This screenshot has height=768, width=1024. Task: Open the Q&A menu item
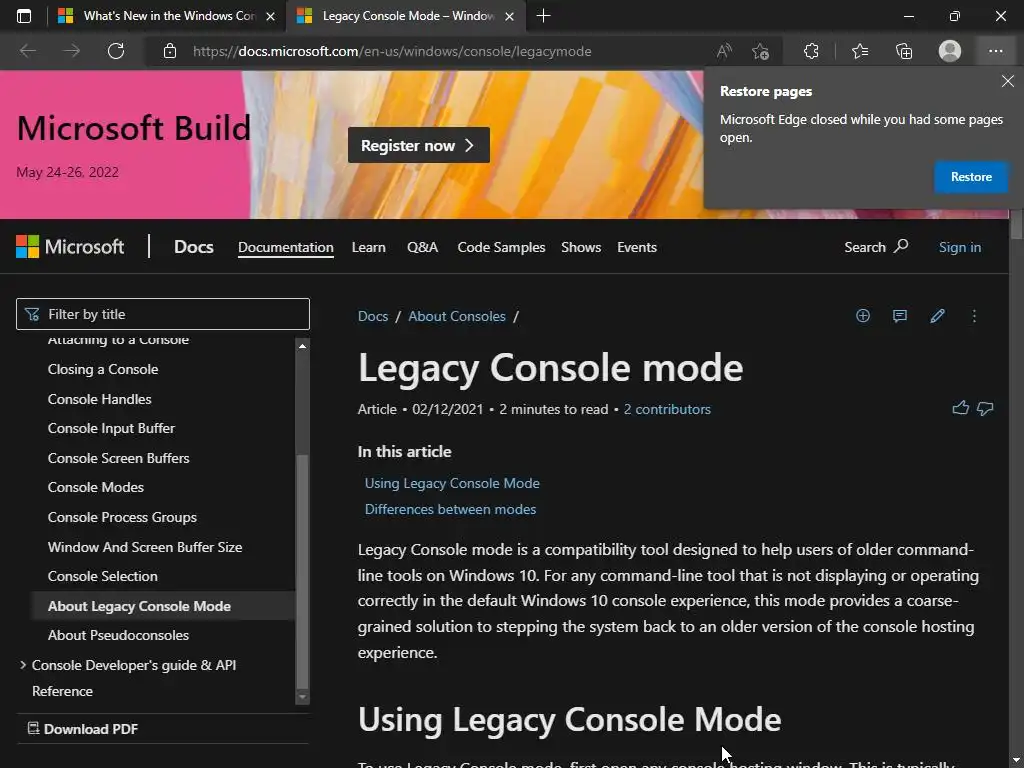click(423, 248)
